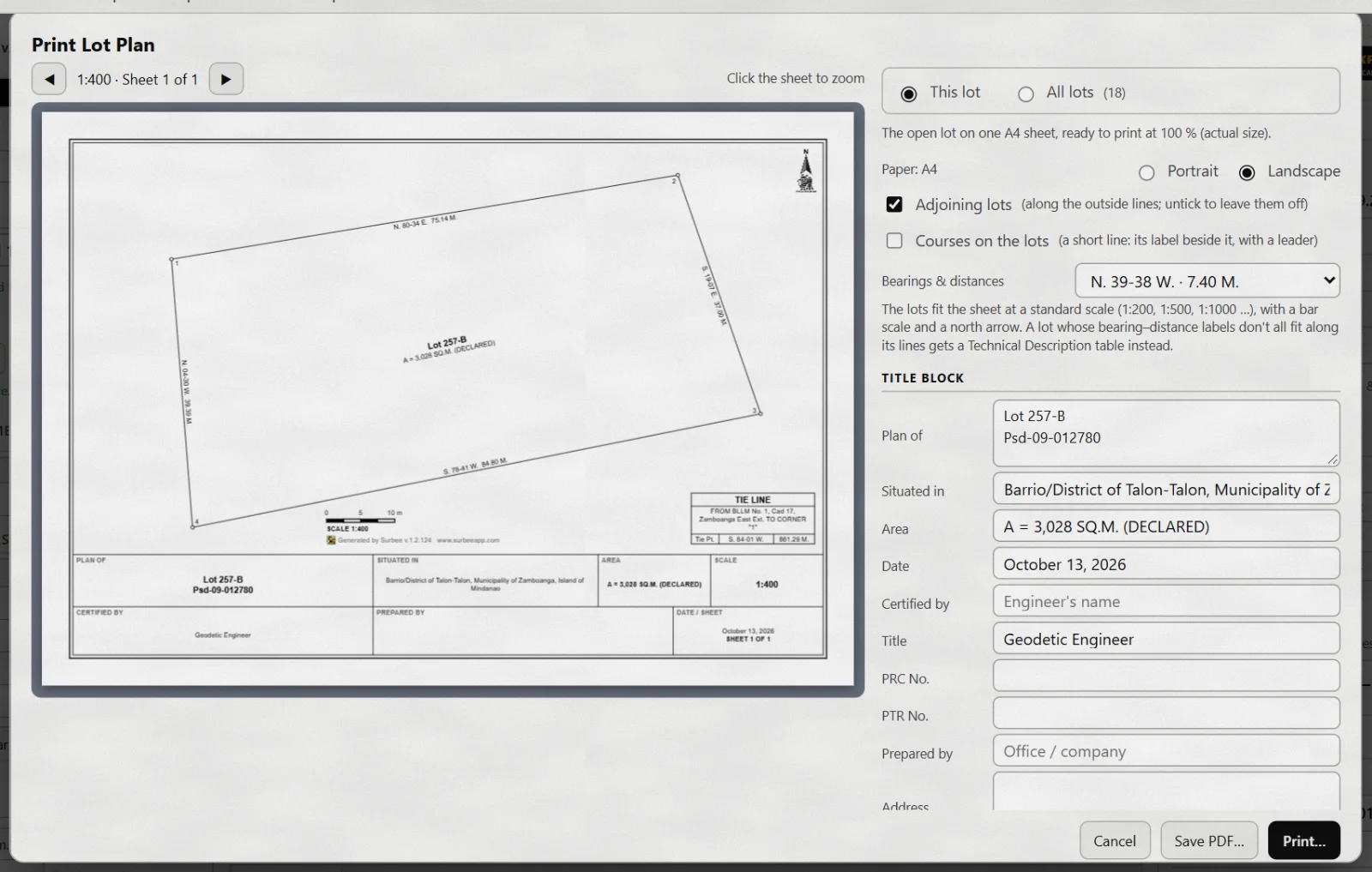Image resolution: width=1372 pixels, height=872 pixels.
Task: Edit the Area field
Action: tap(1166, 526)
